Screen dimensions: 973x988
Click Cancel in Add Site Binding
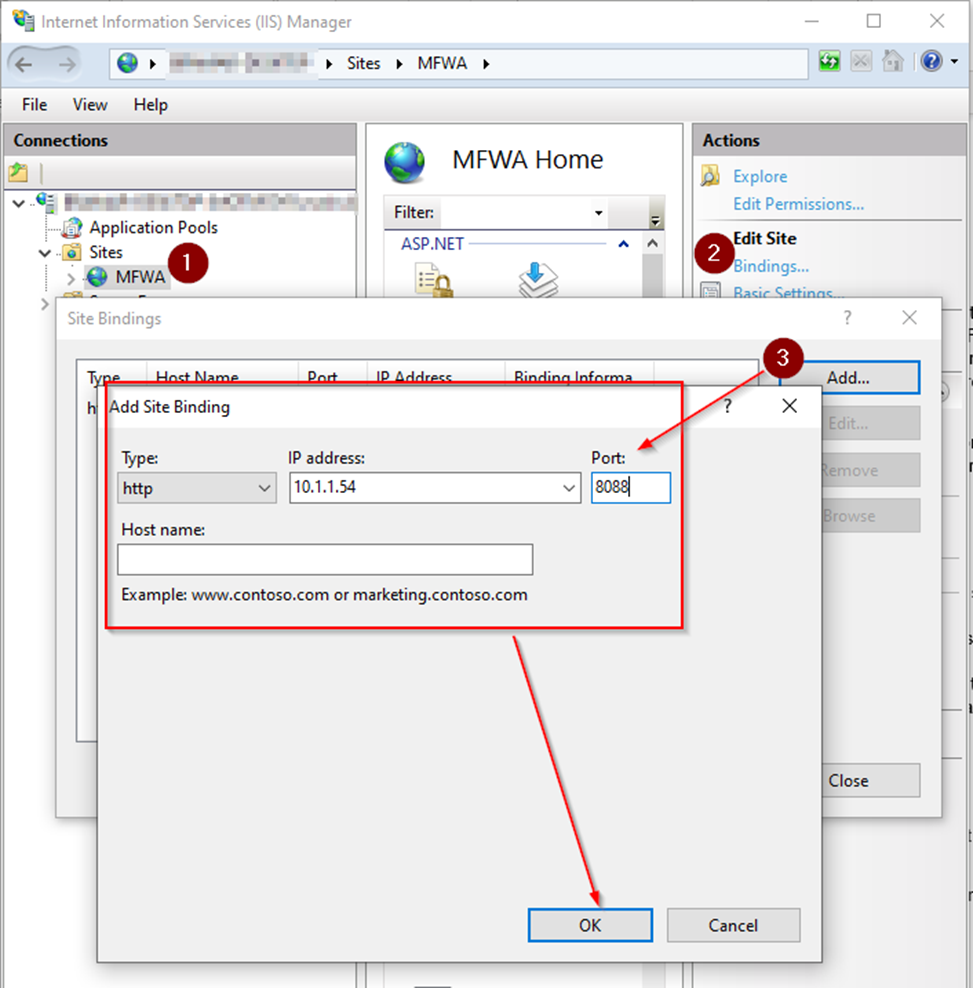(x=734, y=925)
